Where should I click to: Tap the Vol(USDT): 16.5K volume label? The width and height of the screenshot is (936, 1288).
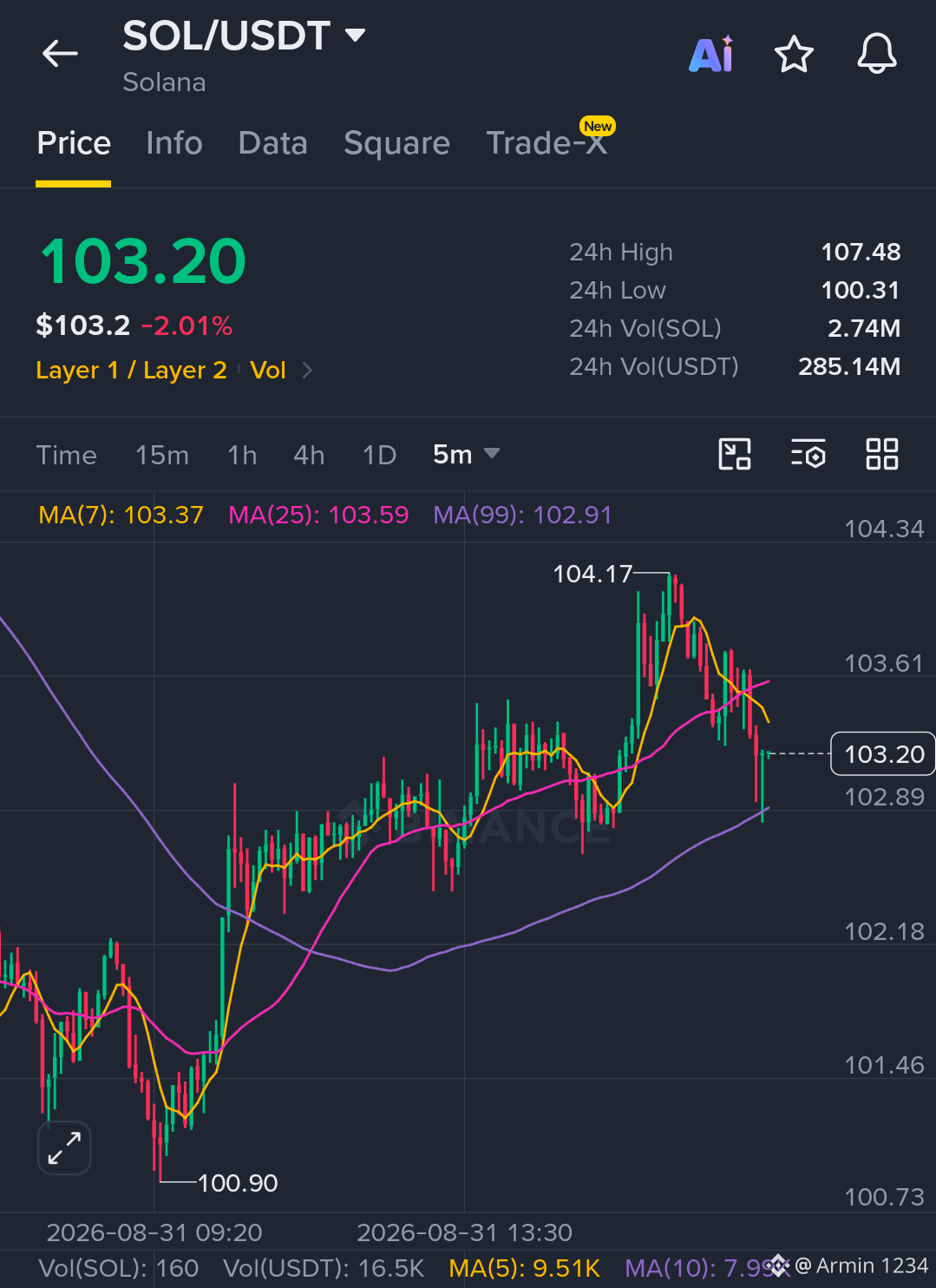coord(324,1268)
